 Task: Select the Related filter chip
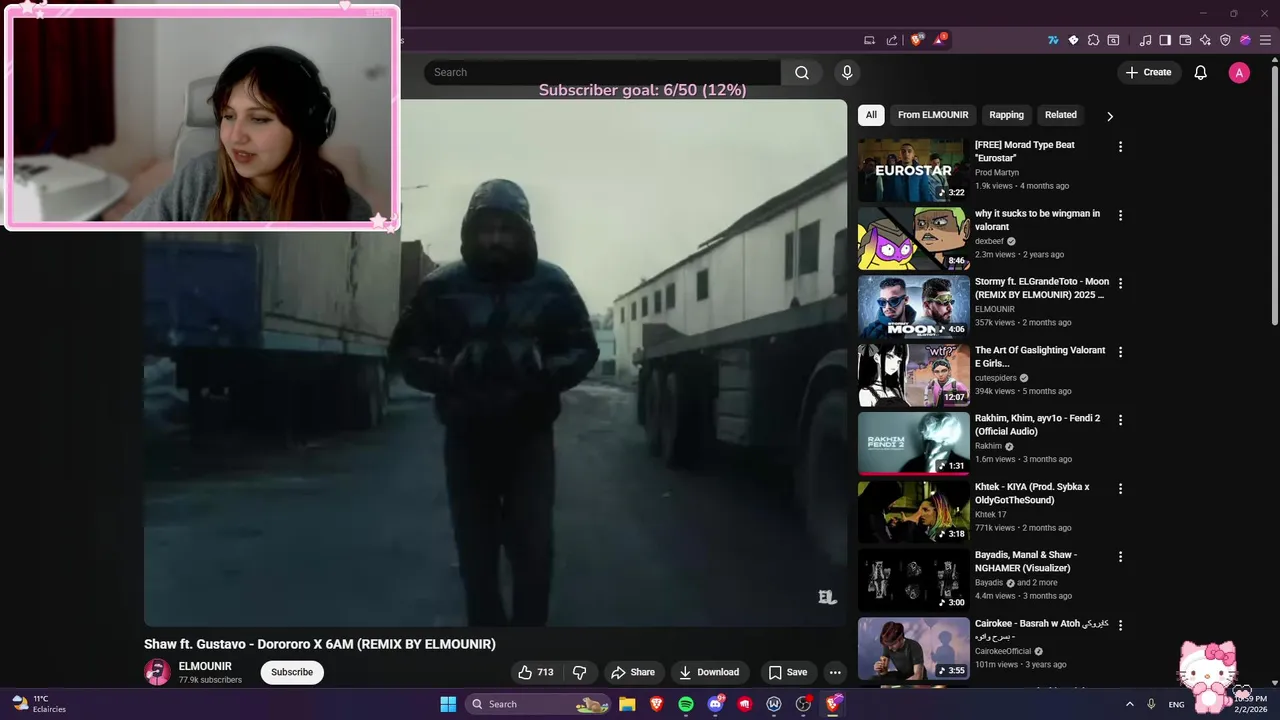click(x=1061, y=115)
